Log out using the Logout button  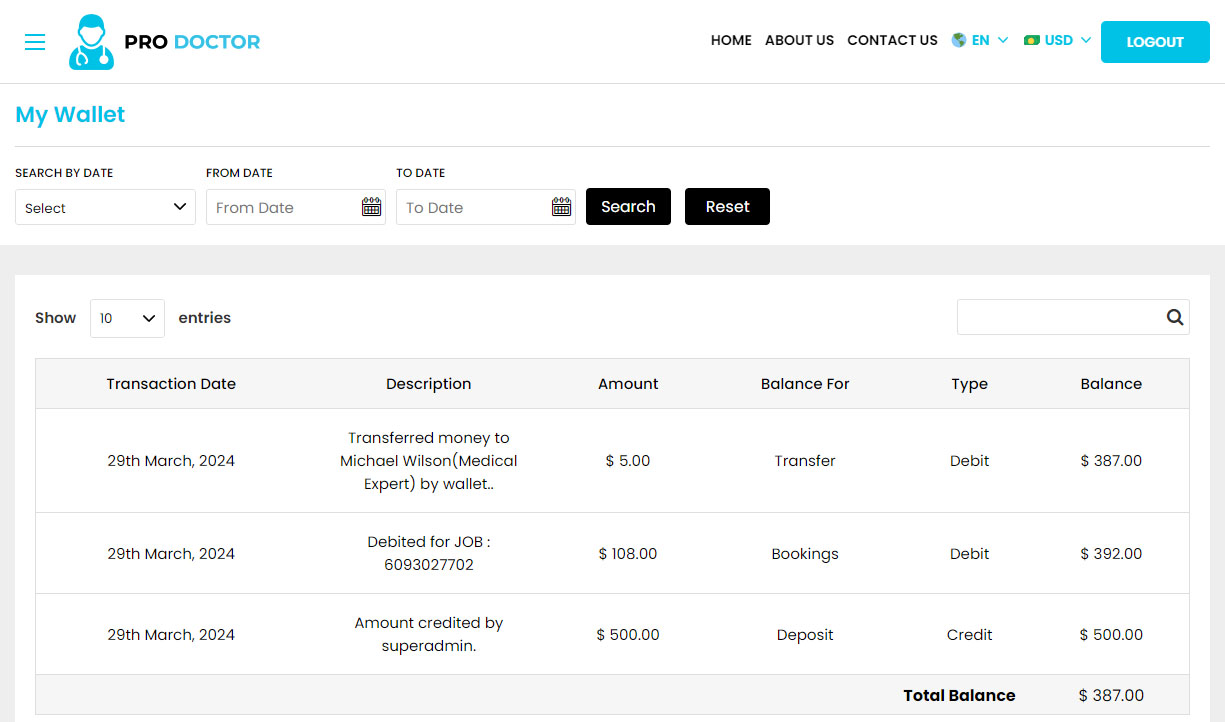coord(1155,42)
